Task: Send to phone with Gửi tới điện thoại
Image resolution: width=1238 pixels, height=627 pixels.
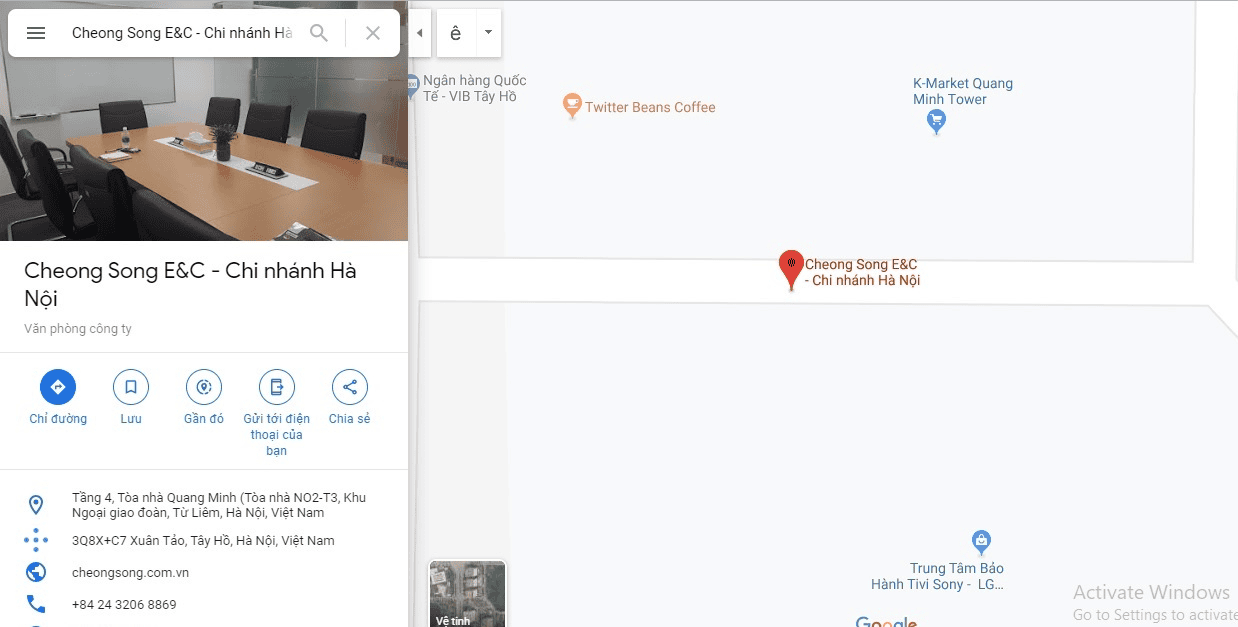Action: tap(277, 387)
